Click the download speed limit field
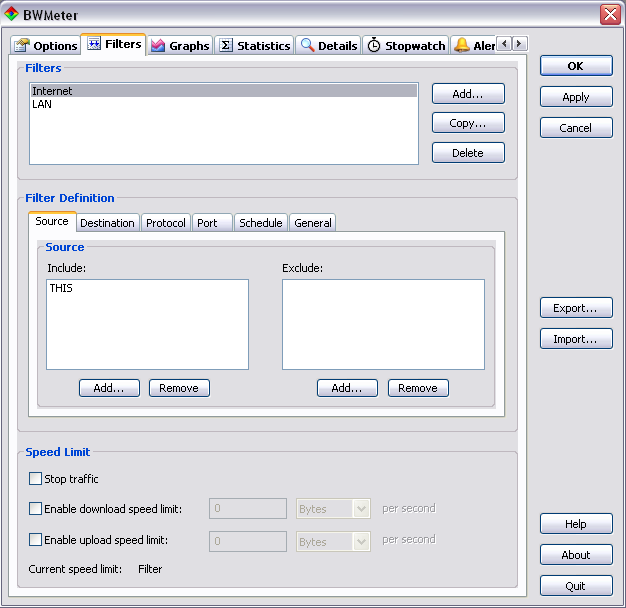The width and height of the screenshot is (626, 608). click(248, 509)
